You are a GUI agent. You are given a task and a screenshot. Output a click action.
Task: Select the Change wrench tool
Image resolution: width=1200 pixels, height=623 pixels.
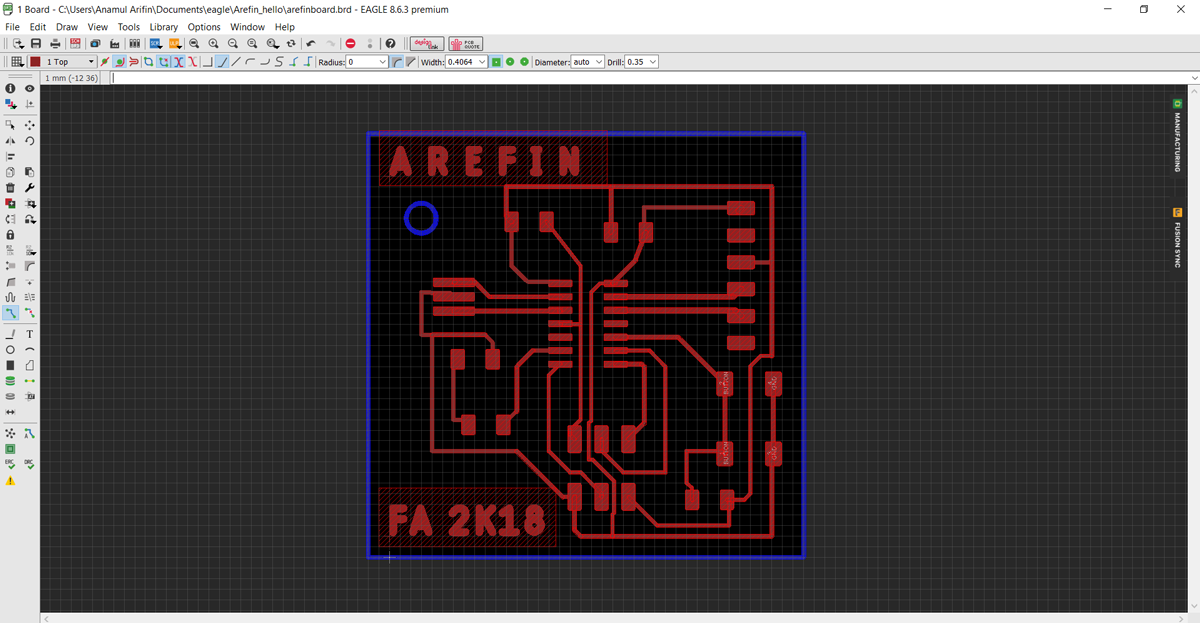(30, 187)
